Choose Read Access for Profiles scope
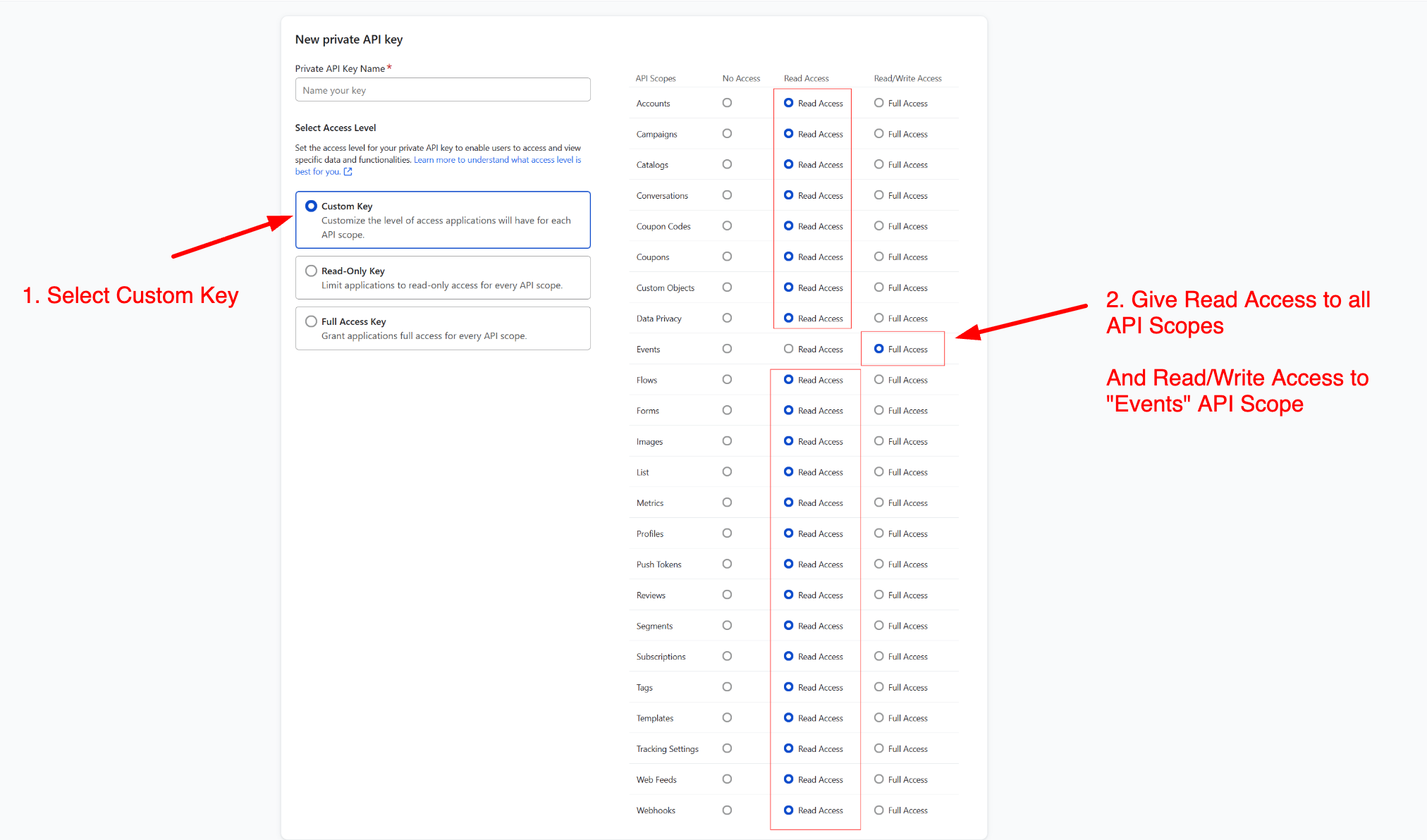 (789, 533)
